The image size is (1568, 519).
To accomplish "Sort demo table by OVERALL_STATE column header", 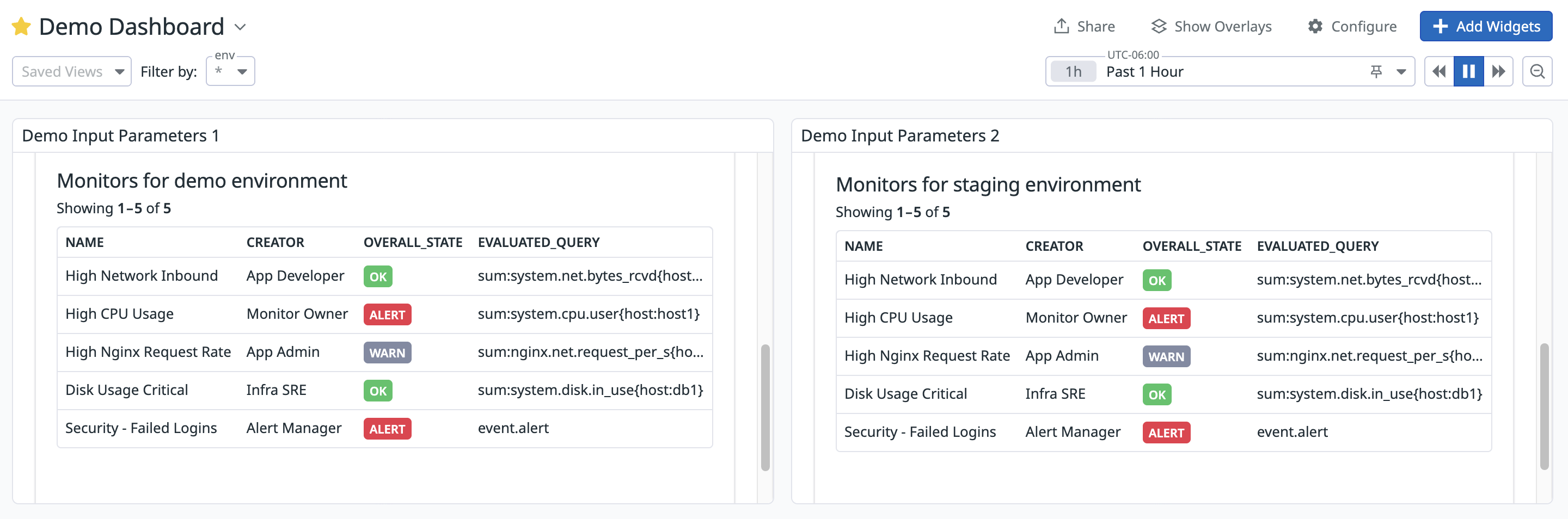I will pos(413,242).
